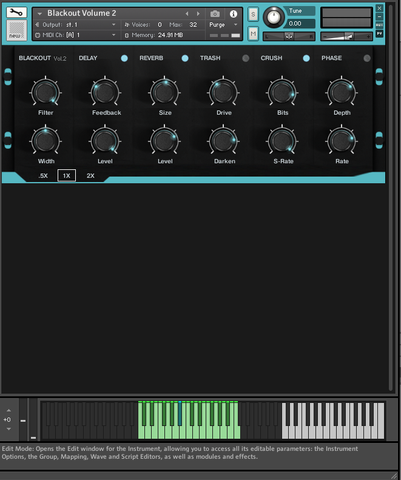Image resolution: width=401 pixels, height=480 pixels.
Task: Toggle the REVERB effect on/off indicator
Action: click(185, 58)
